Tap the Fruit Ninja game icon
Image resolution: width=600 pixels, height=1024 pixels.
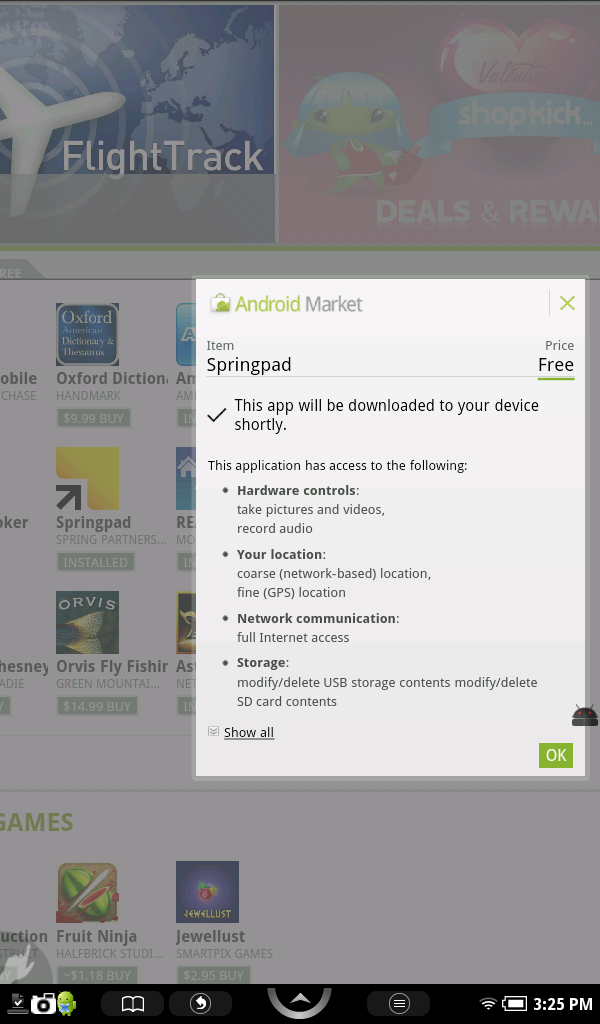tap(87, 893)
